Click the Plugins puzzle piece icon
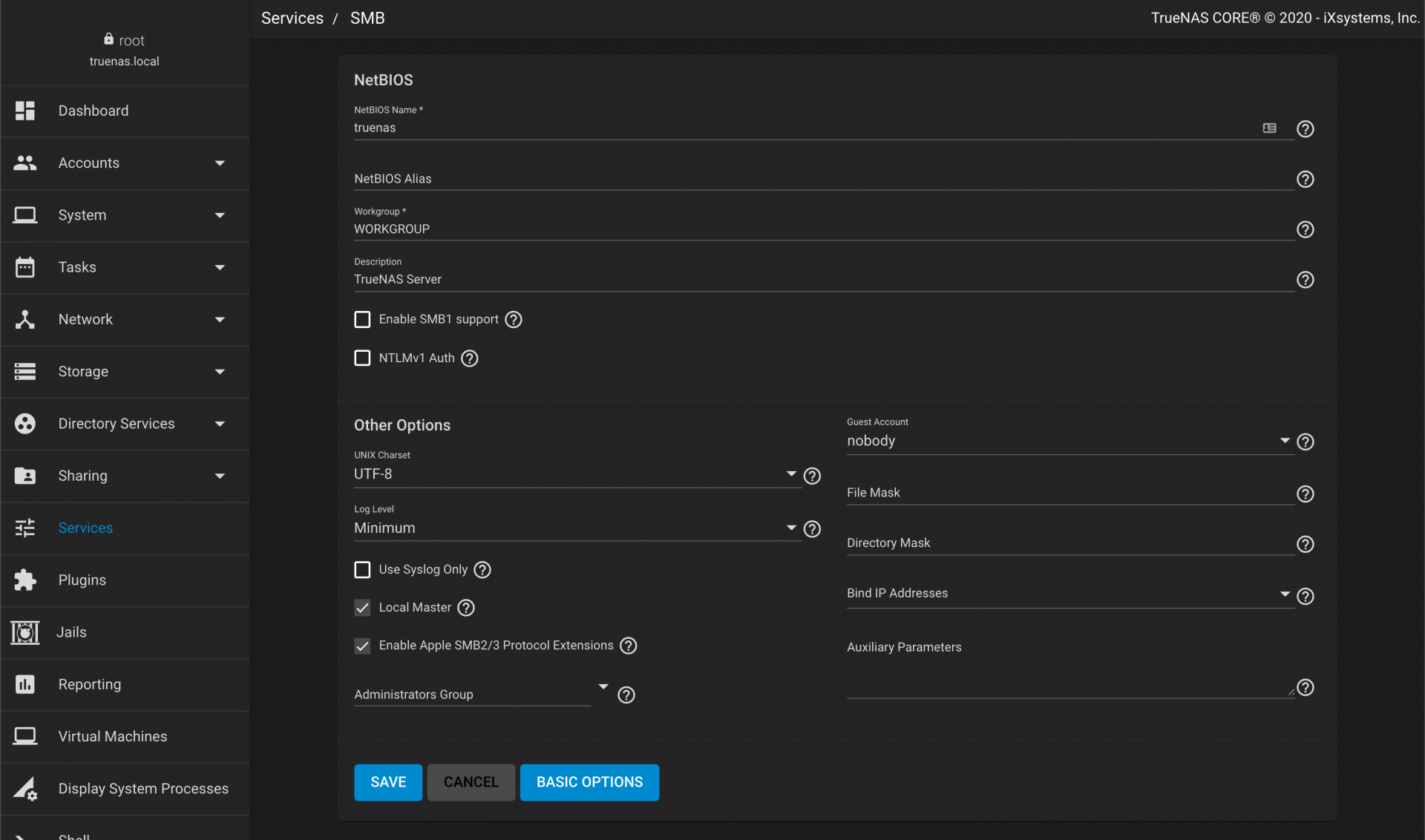 click(x=25, y=580)
